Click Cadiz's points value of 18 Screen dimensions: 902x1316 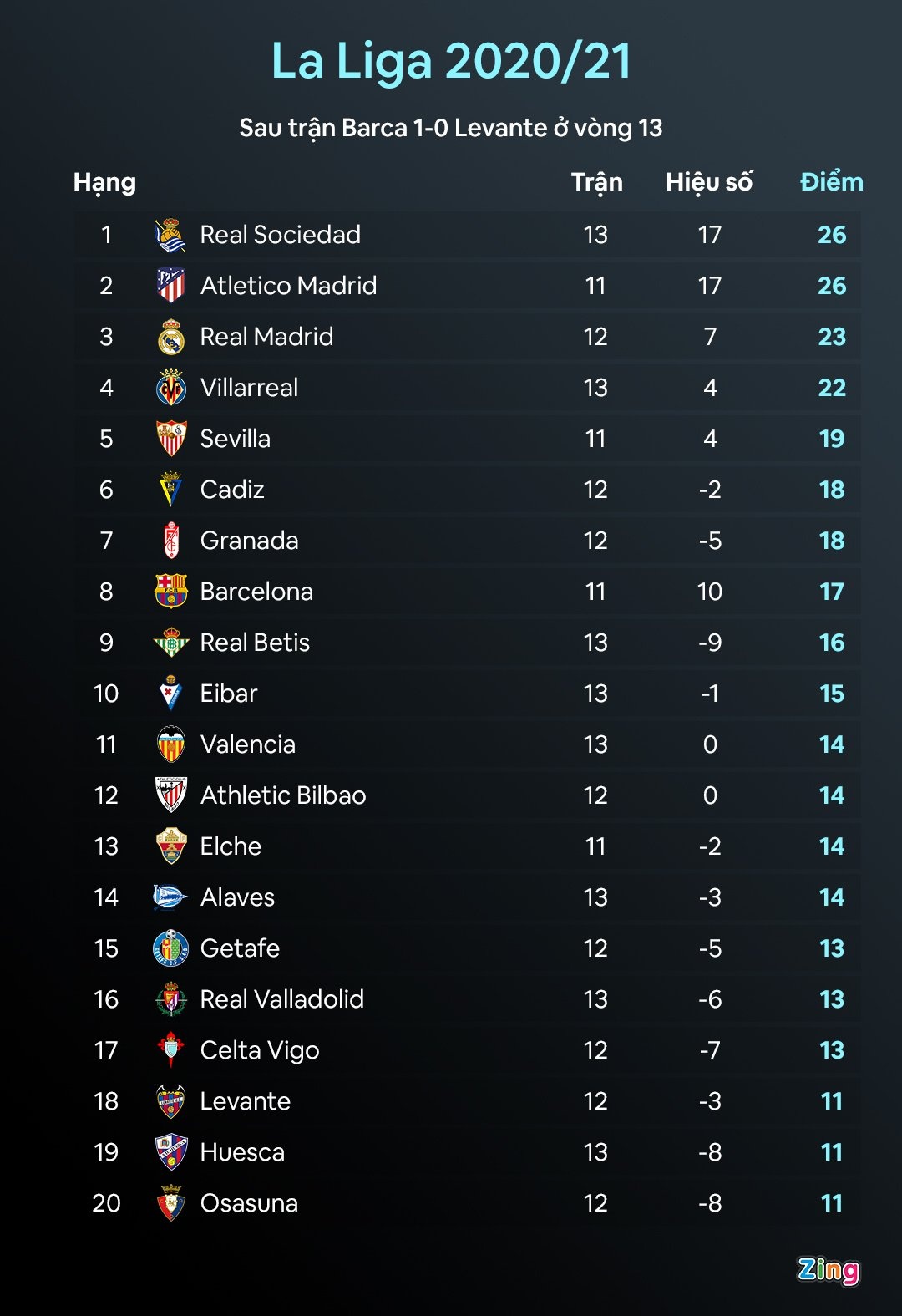(832, 490)
